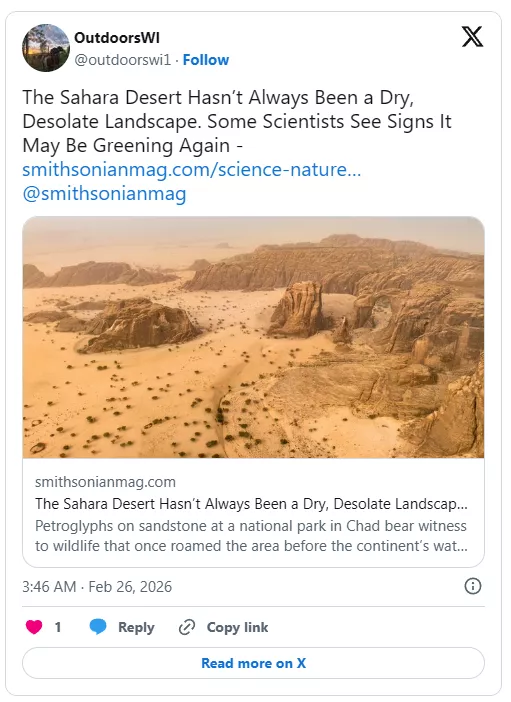Click the Copy link text

pyautogui.click(x=237, y=627)
